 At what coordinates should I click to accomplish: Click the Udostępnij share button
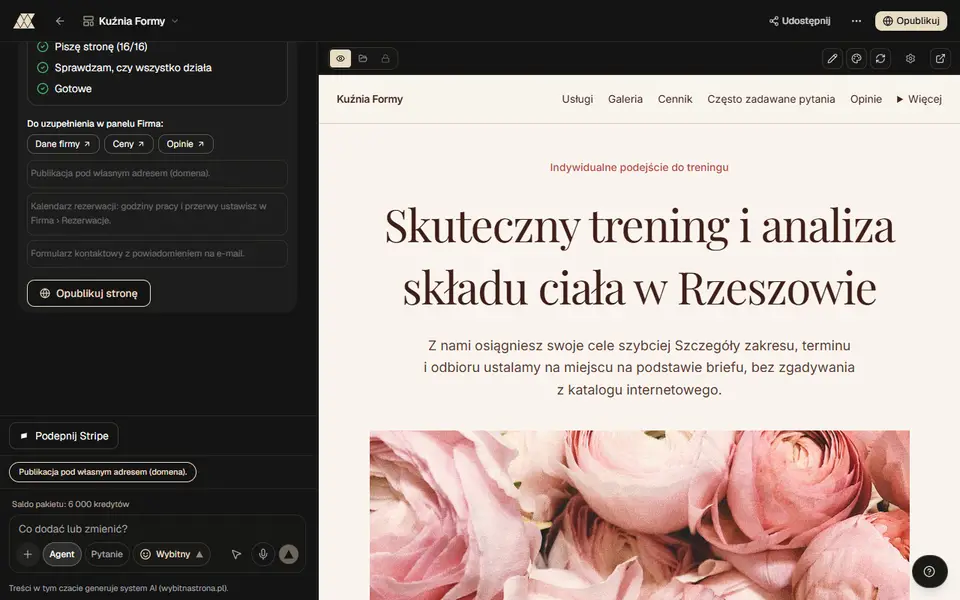(800, 21)
